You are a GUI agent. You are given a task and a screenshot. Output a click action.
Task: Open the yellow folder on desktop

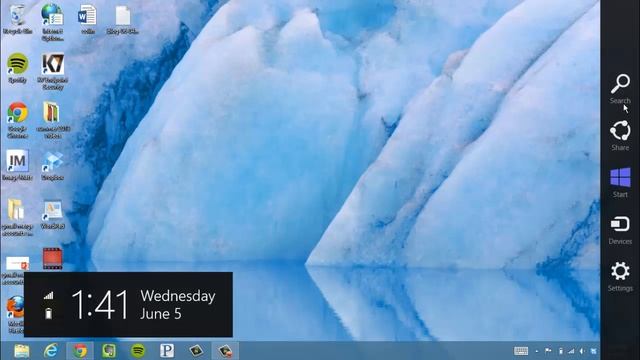pos(17,217)
